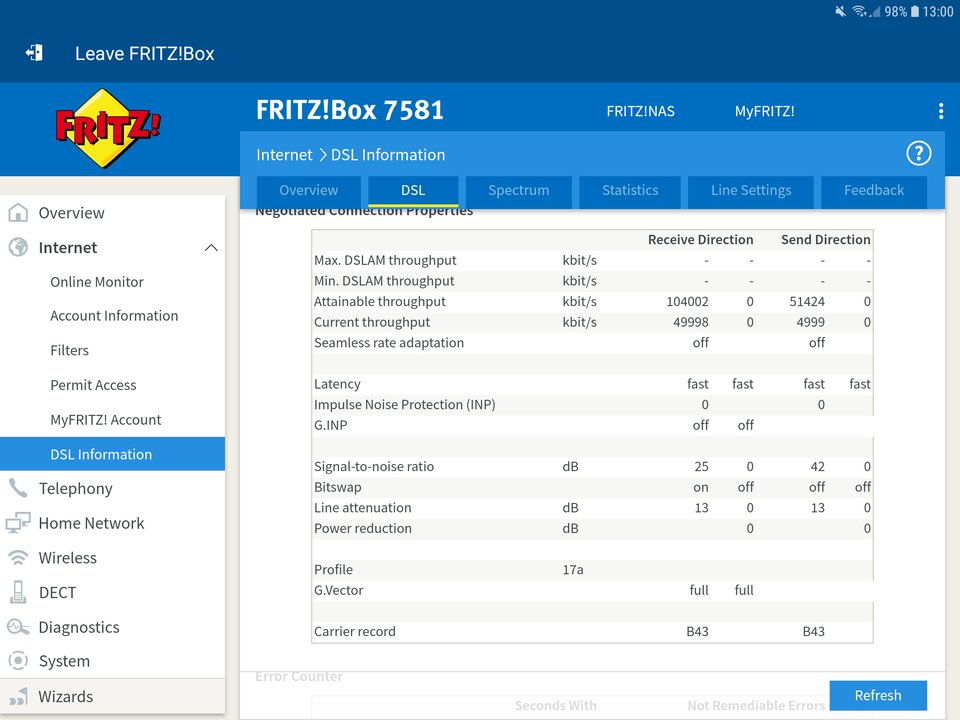Select the DSL tab
960x720 pixels.
(x=413, y=190)
